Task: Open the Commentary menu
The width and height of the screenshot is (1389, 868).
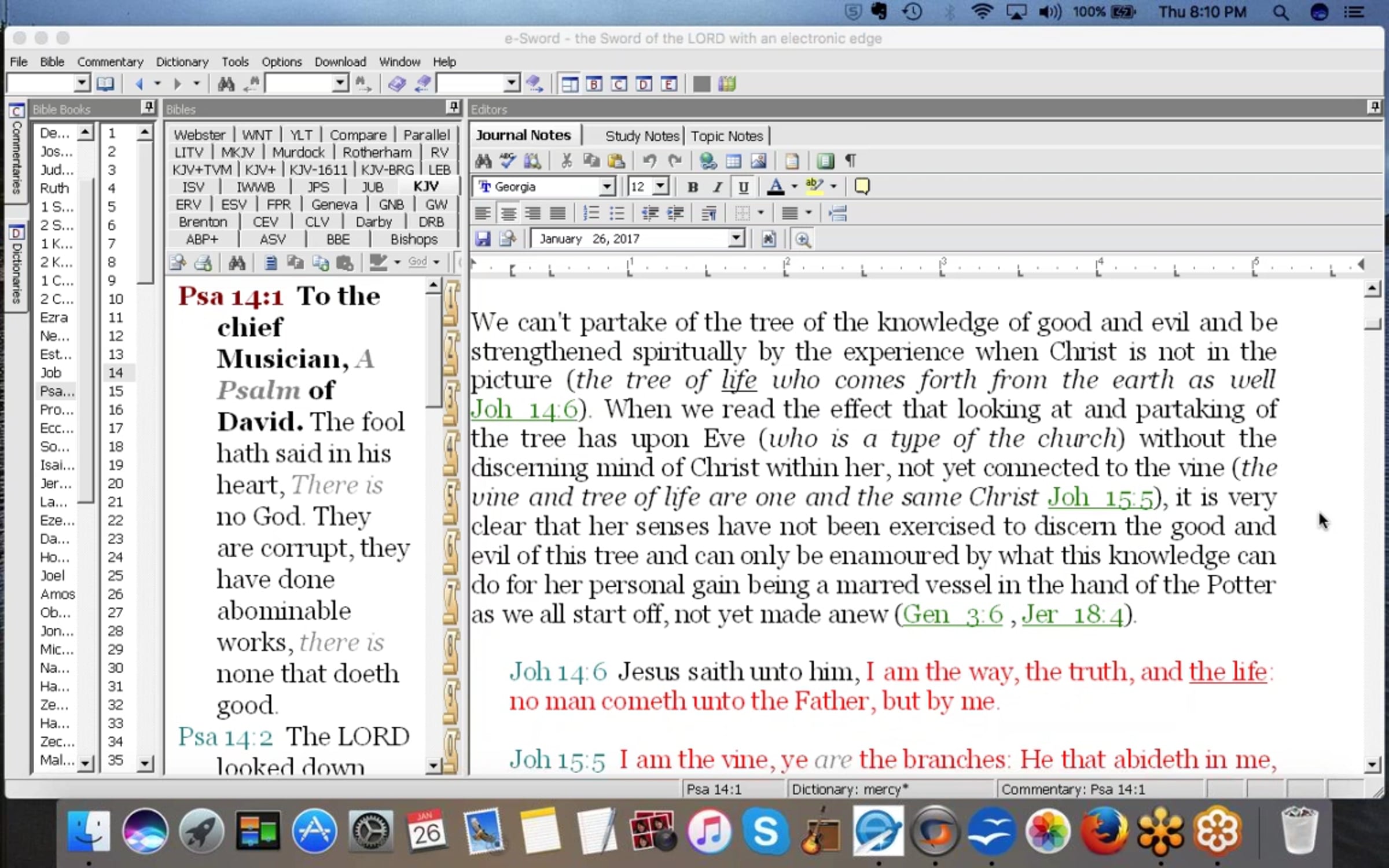Action: click(x=110, y=62)
